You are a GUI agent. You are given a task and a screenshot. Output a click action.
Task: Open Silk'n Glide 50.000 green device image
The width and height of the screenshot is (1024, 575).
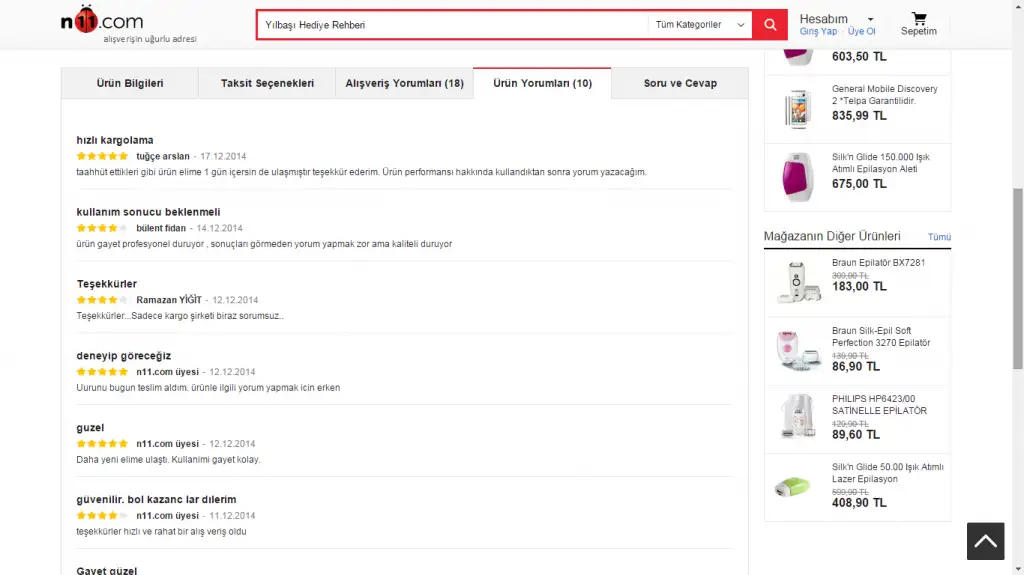797,487
